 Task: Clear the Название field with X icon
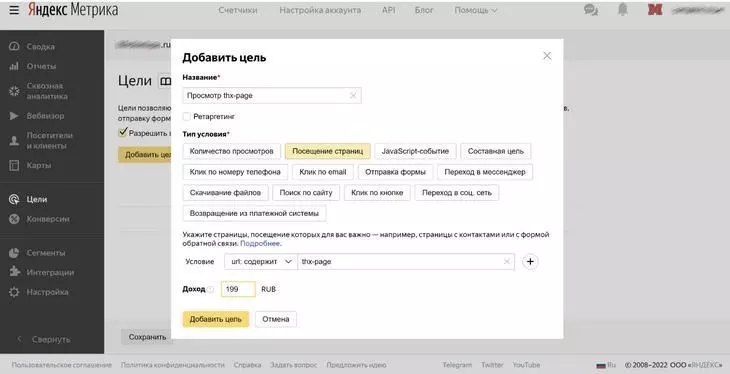pyautogui.click(x=353, y=95)
